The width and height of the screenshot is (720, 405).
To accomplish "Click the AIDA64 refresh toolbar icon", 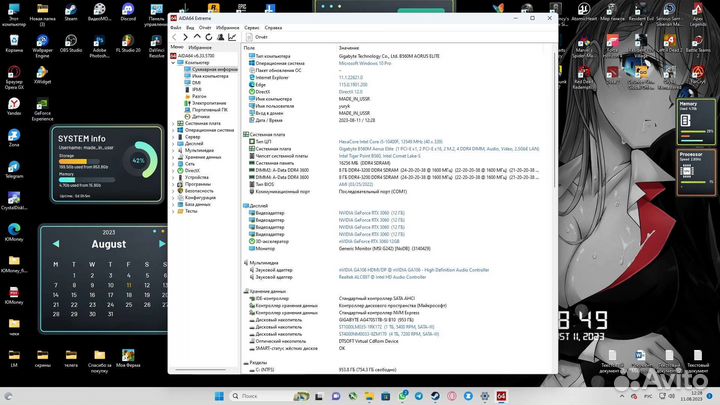I will pos(209,37).
